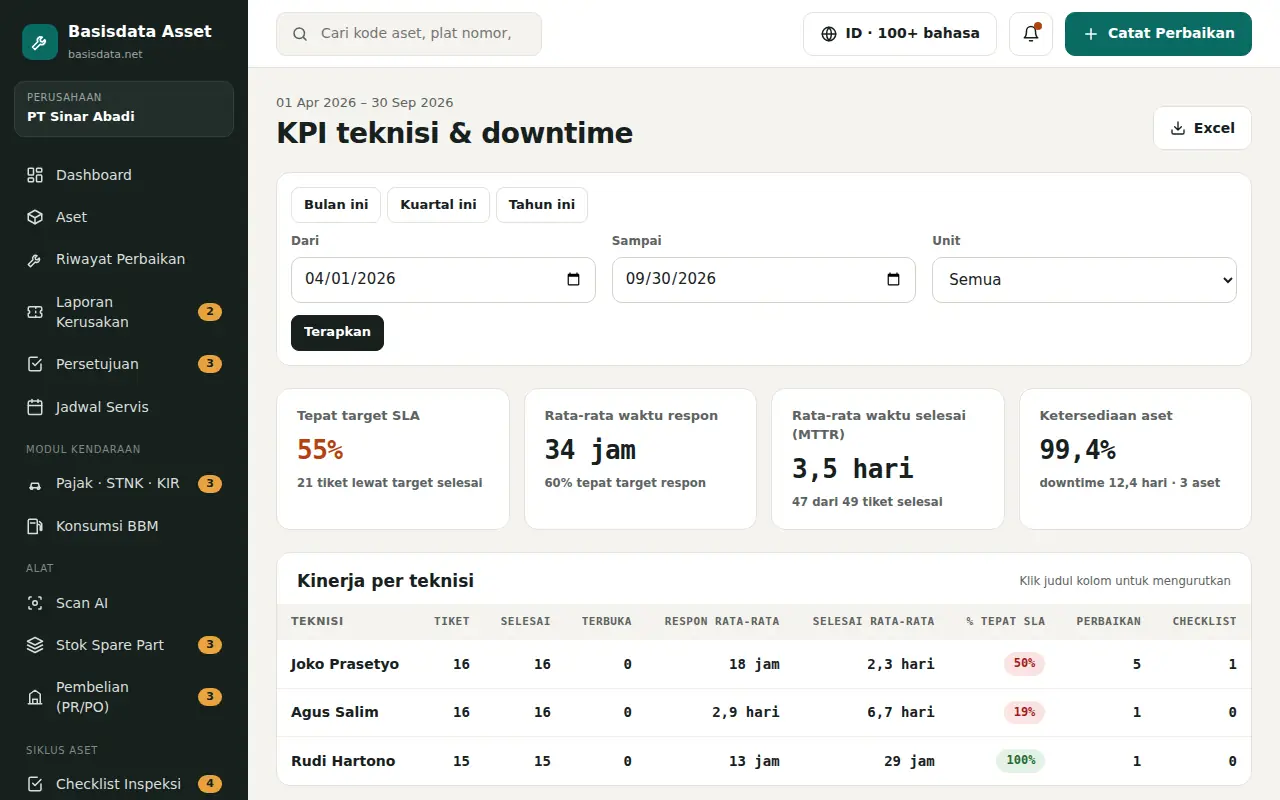Open the Unit dropdown showing Semua
The width and height of the screenshot is (1280, 800).
click(1084, 280)
